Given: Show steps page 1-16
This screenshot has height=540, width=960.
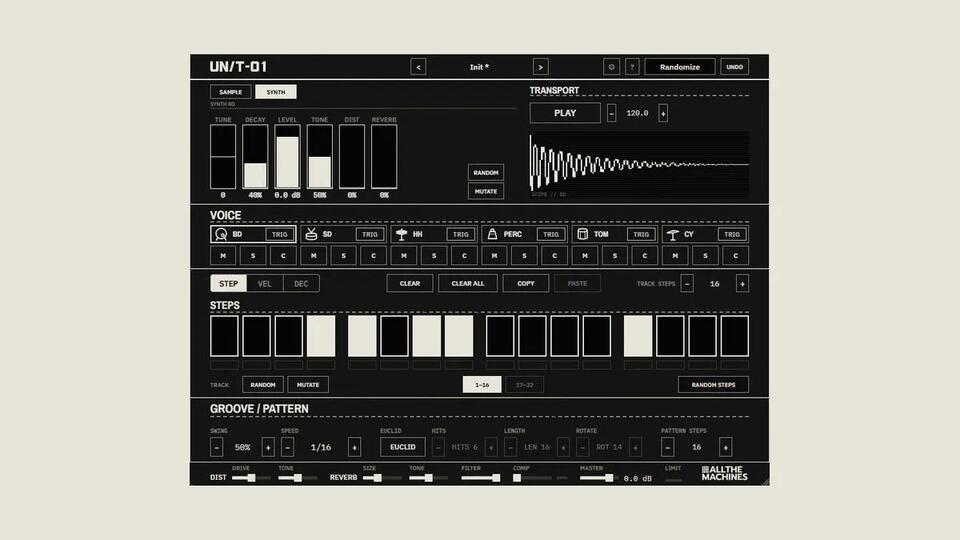Looking at the screenshot, I should click(482, 384).
